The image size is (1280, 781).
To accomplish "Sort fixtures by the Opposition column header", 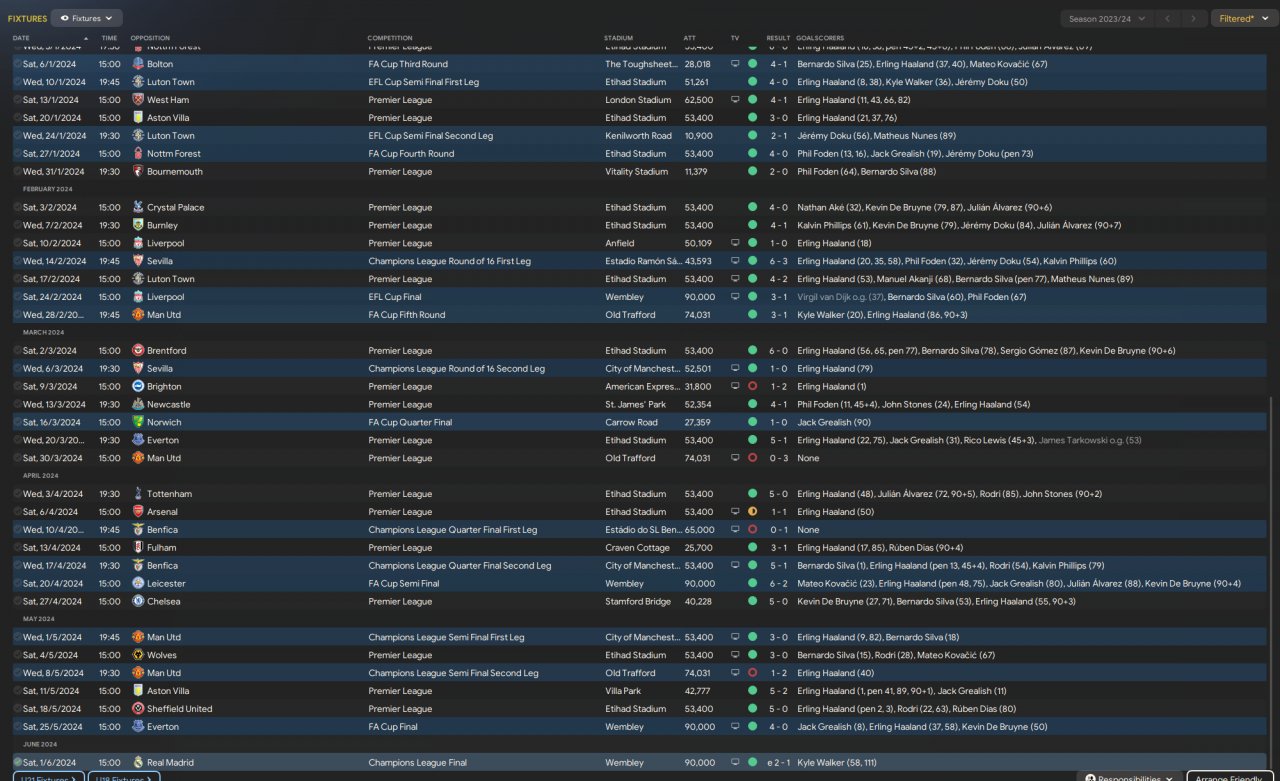I will 150,38.
